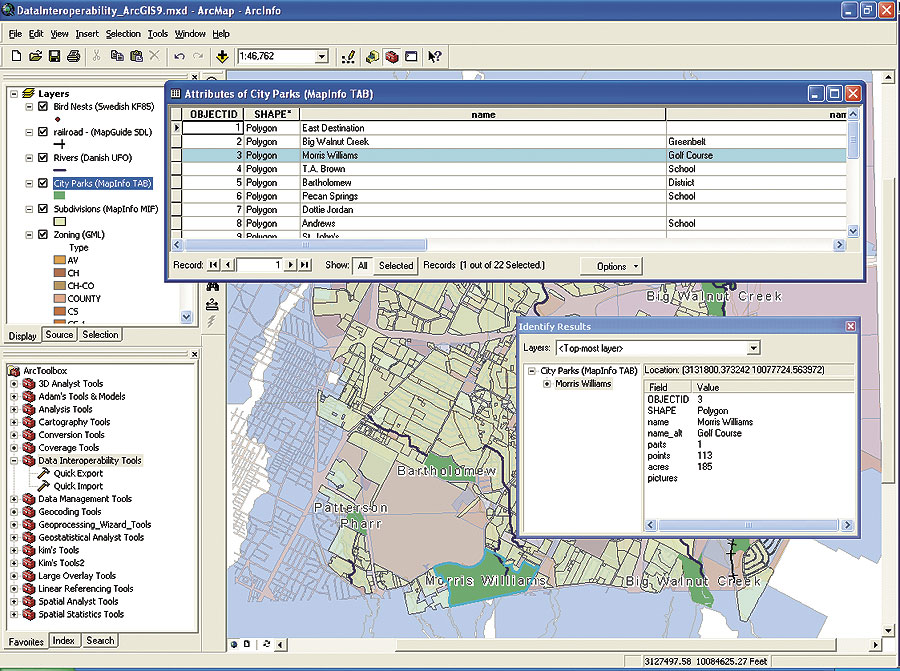The height and width of the screenshot is (671, 900).
Task: Cut selection with scissors icon
Action: [96, 56]
